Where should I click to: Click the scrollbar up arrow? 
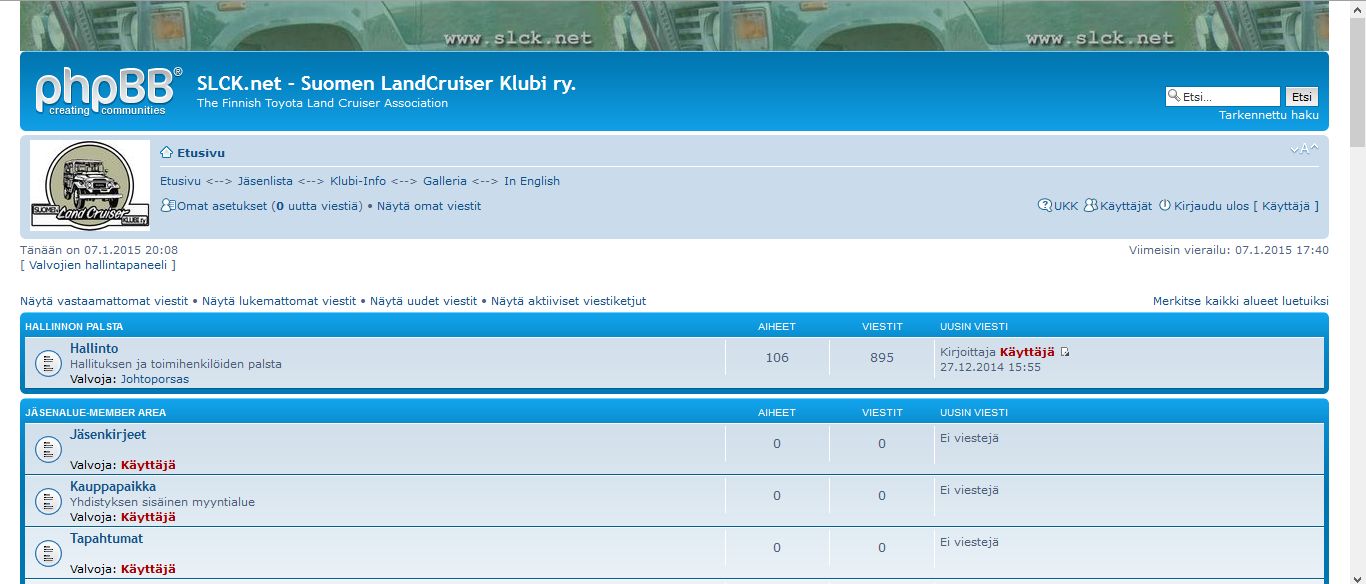(x=1357, y=8)
